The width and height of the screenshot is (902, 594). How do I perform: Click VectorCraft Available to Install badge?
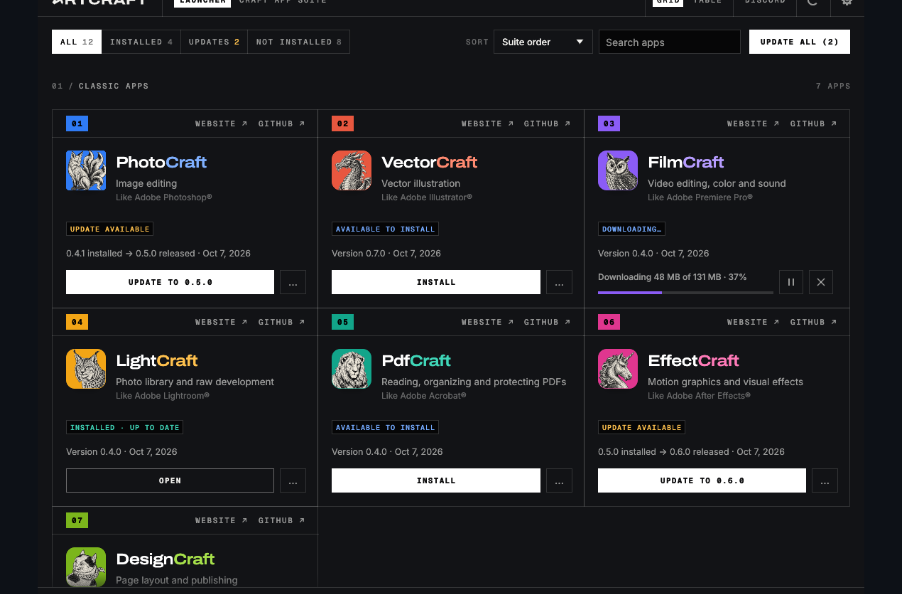[x=385, y=229]
